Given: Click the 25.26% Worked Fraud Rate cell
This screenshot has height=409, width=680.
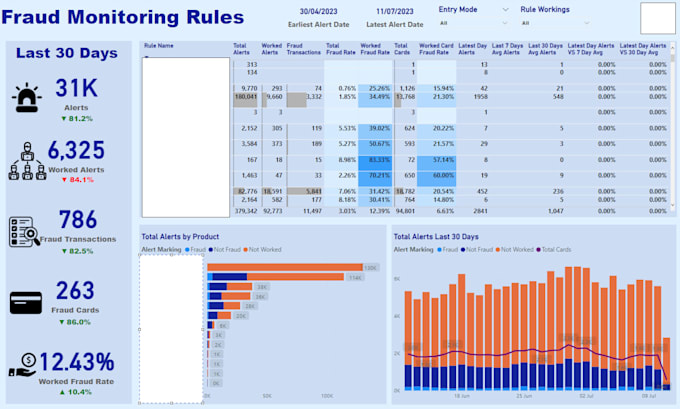Looking at the screenshot, I should [x=375, y=88].
